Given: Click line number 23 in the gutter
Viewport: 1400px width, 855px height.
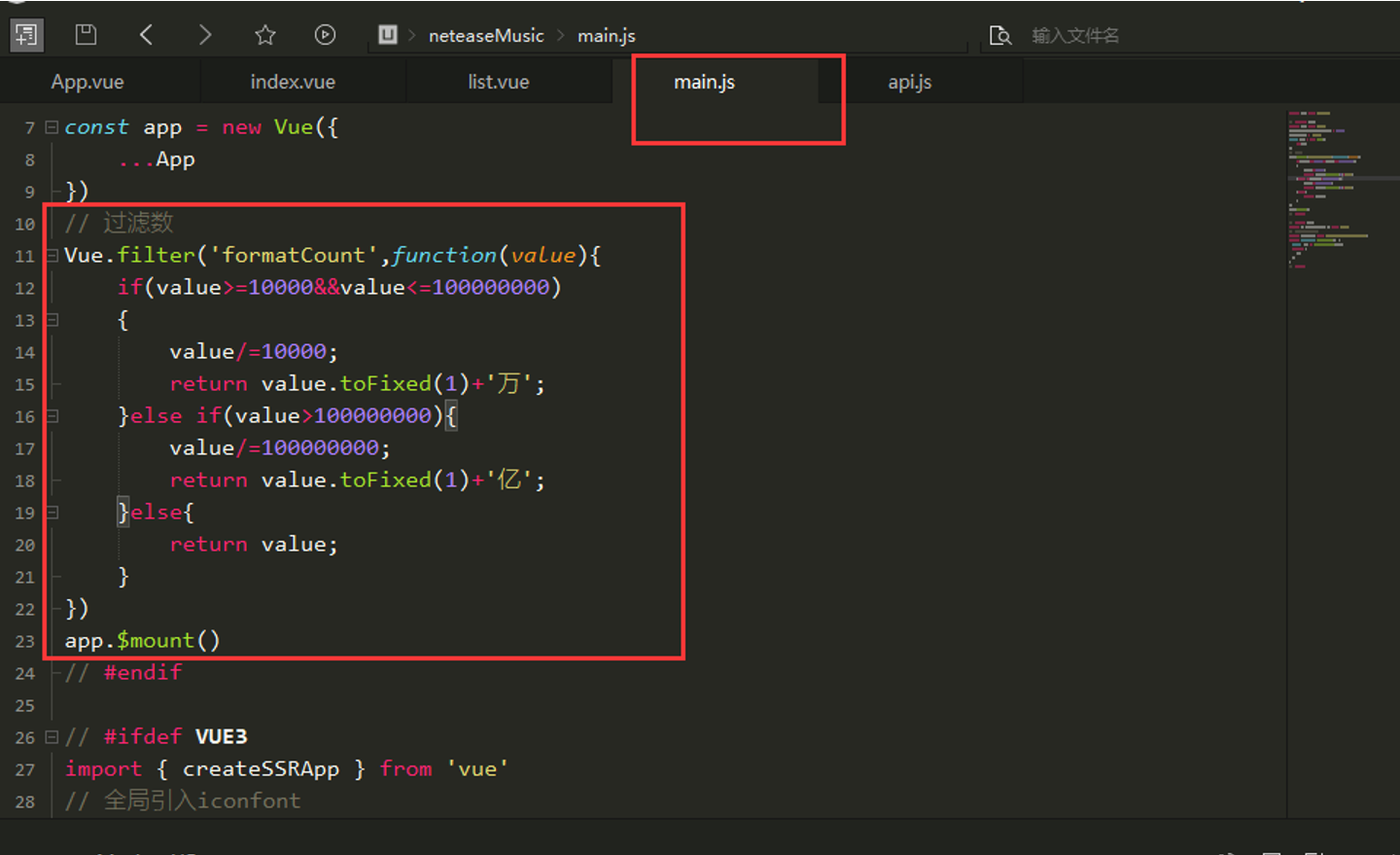Looking at the screenshot, I should point(24,642).
